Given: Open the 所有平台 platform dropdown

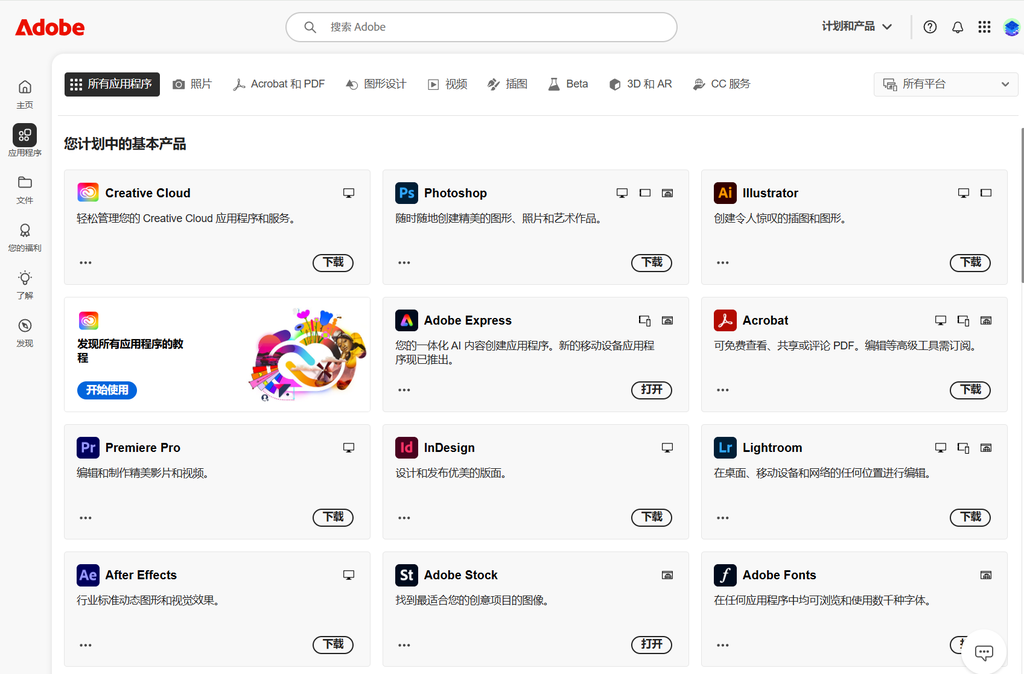Looking at the screenshot, I should coord(946,84).
